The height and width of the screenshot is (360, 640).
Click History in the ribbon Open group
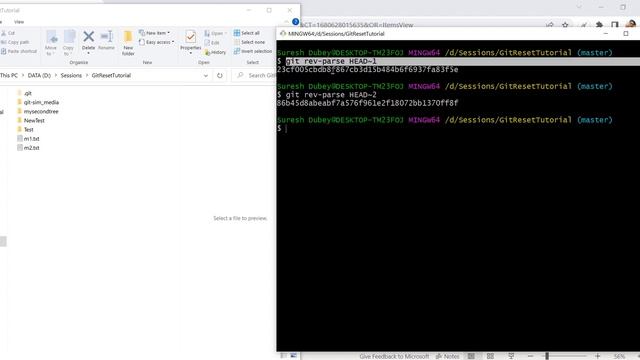[x=215, y=52]
